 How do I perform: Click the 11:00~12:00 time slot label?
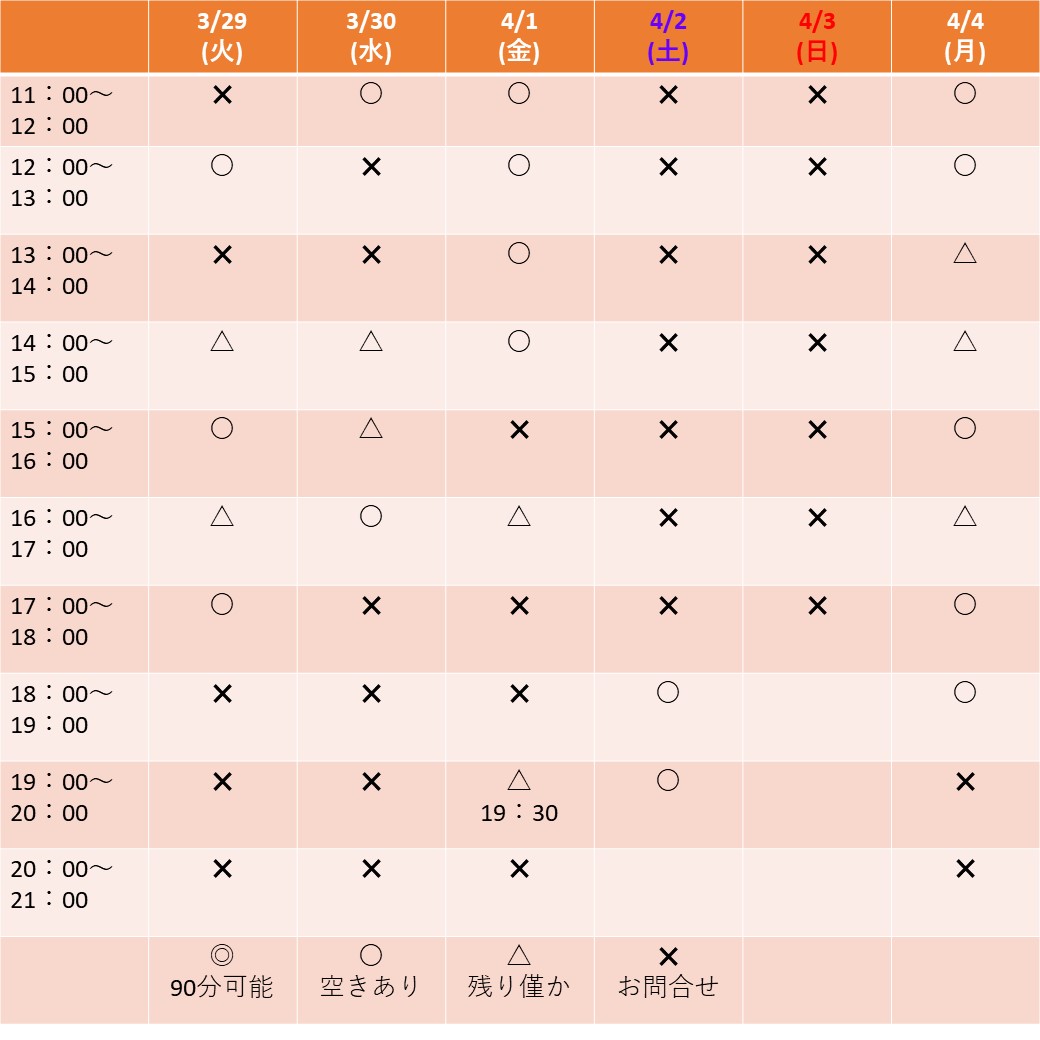[x=61, y=111]
